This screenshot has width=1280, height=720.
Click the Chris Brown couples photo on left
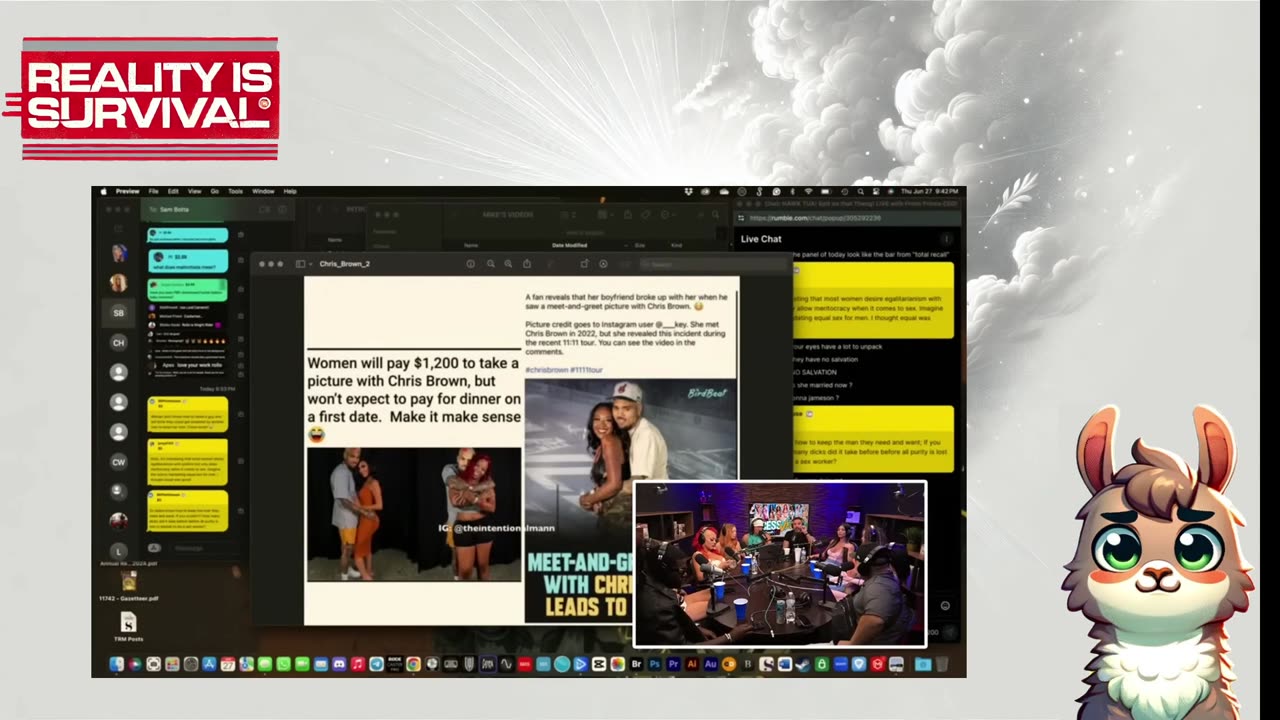[x=414, y=514]
